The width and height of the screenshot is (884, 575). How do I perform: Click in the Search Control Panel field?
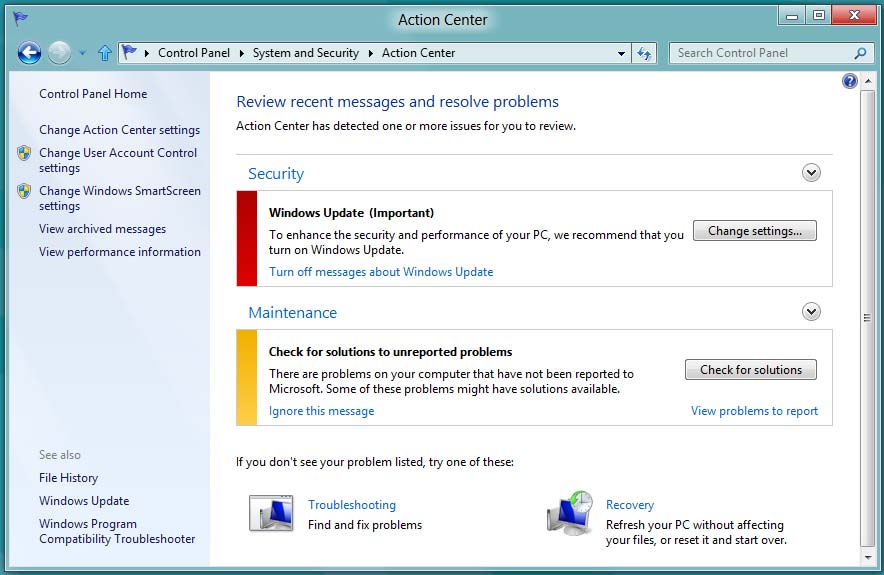[760, 53]
